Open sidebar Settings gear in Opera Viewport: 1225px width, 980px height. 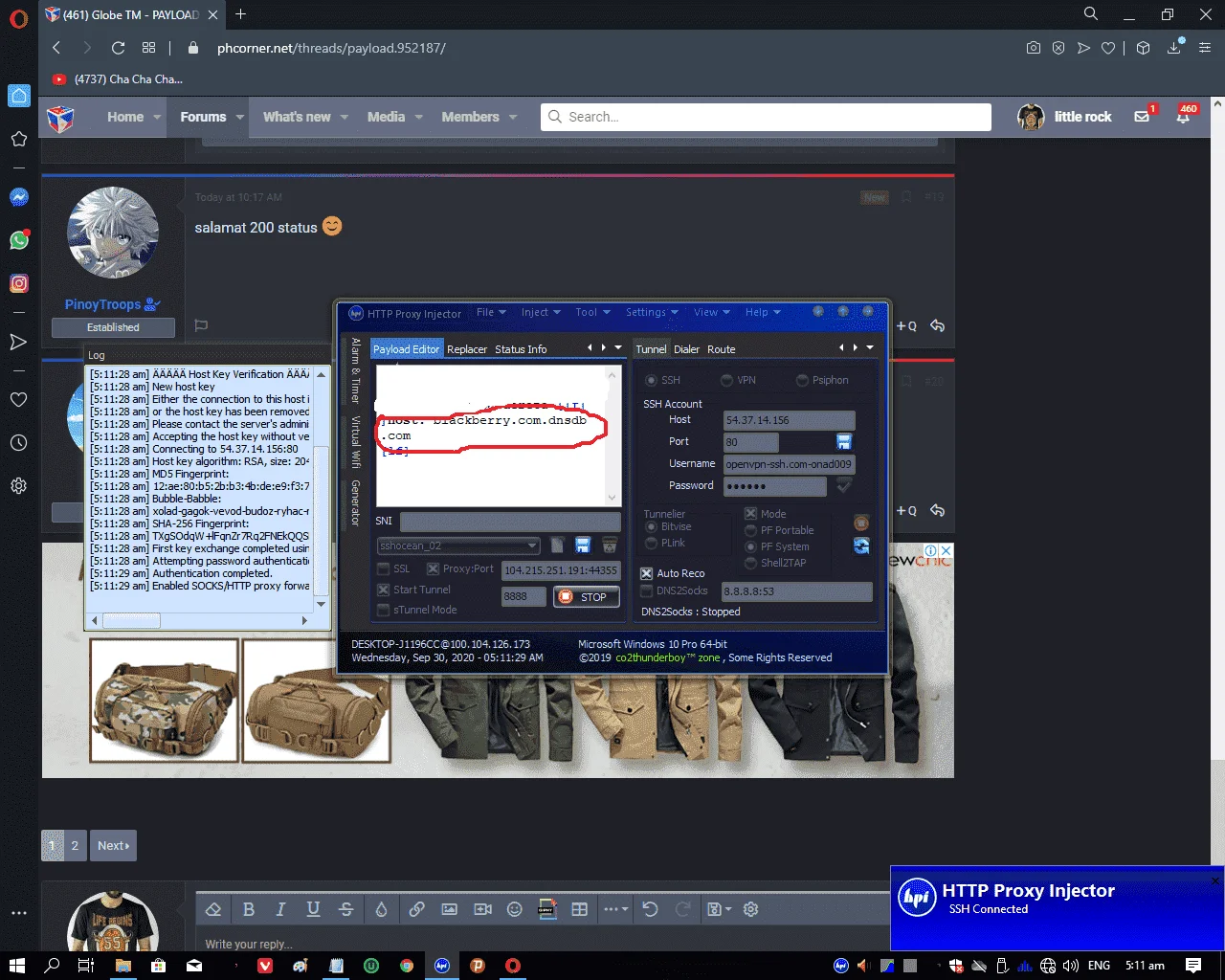18,486
